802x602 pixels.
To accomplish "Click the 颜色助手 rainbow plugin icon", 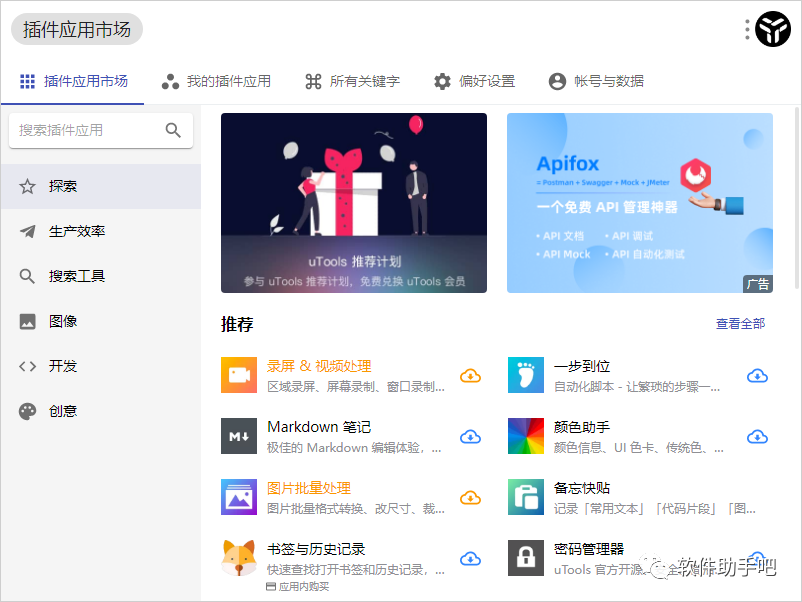I will [526, 436].
